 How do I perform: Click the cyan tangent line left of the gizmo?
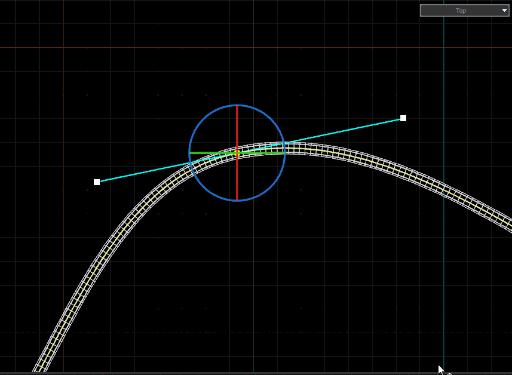click(x=143, y=172)
